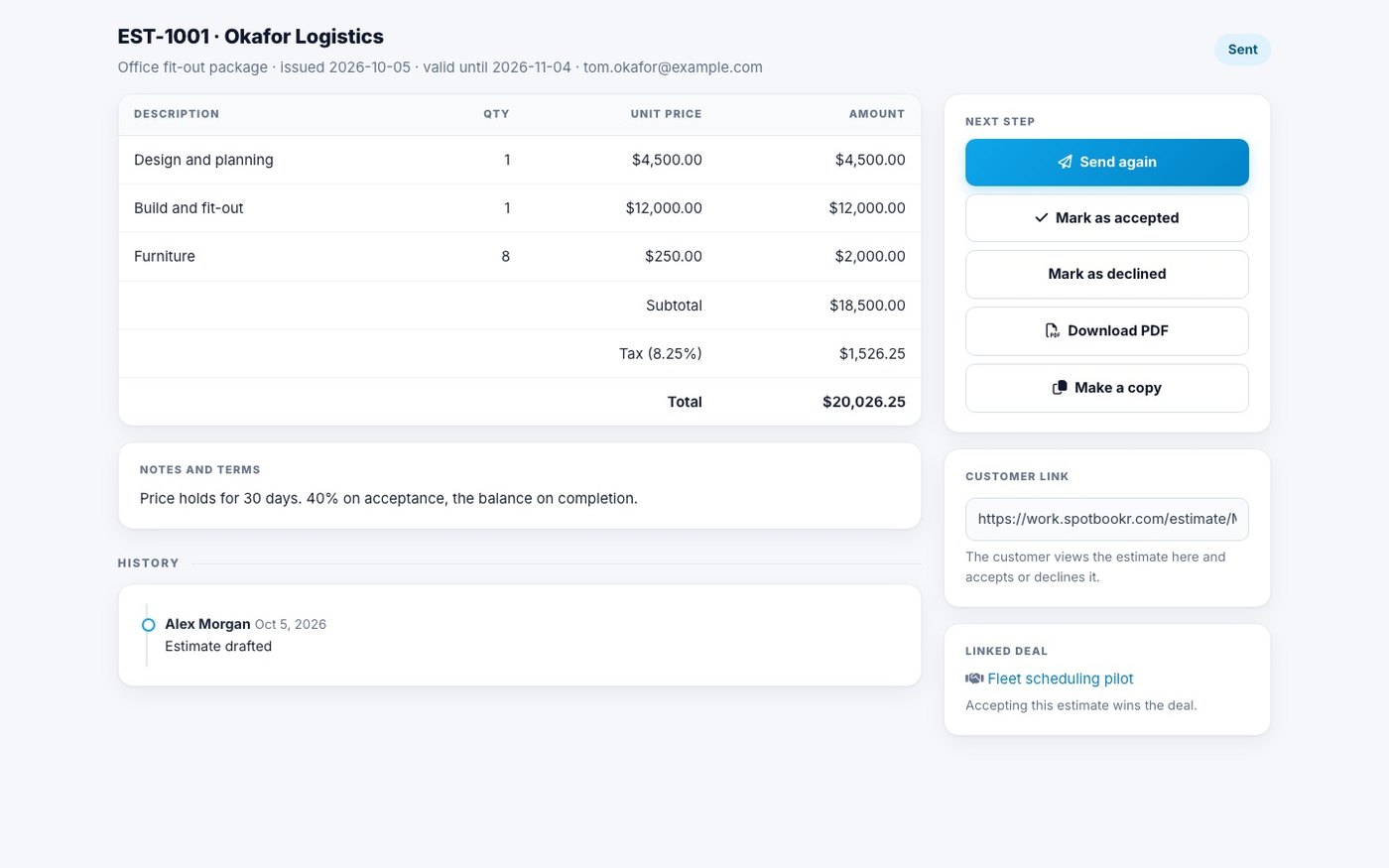Select the Build and fit-out row description
Viewport: 1389px width, 868px height.
189,208
